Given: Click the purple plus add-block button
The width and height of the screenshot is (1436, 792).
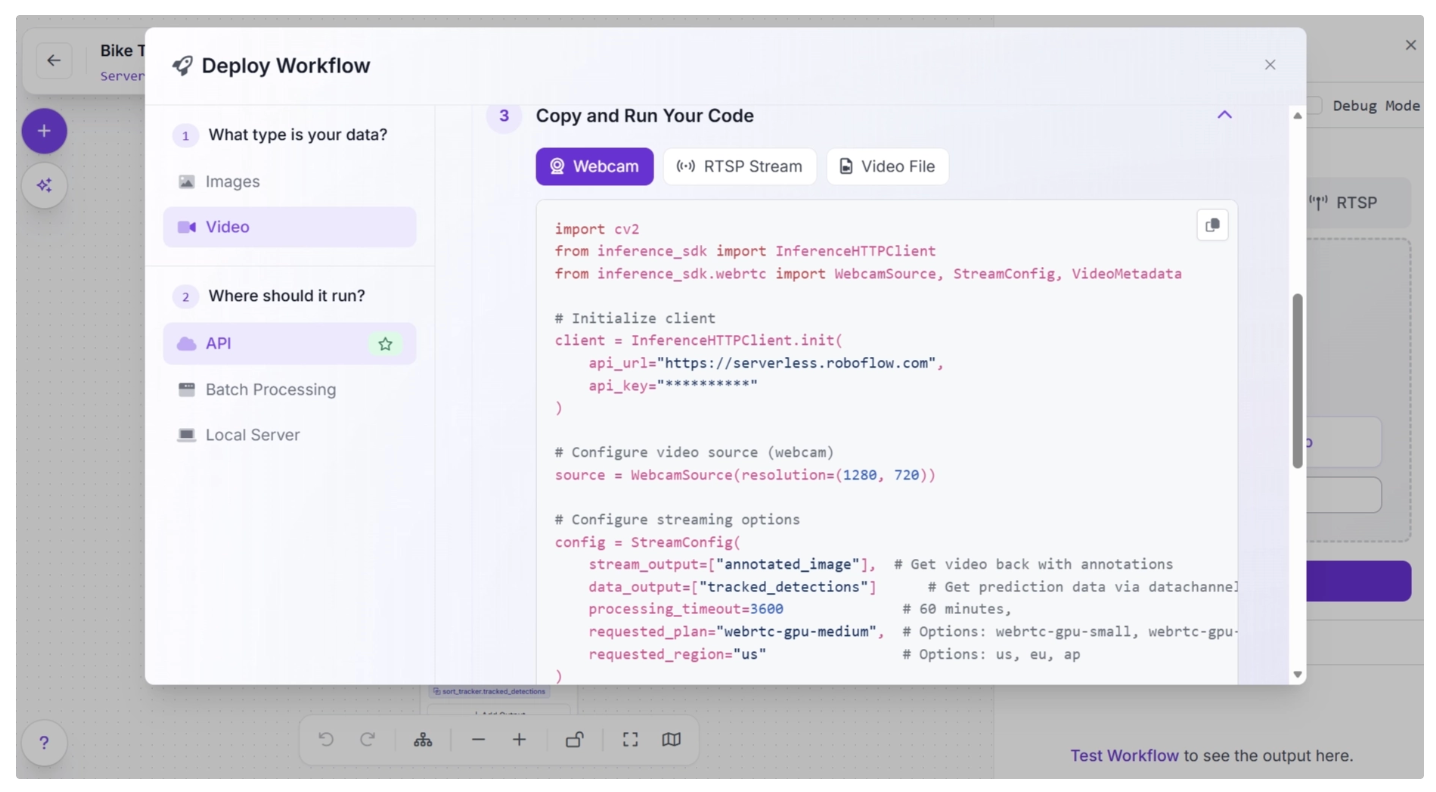Looking at the screenshot, I should [x=44, y=131].
